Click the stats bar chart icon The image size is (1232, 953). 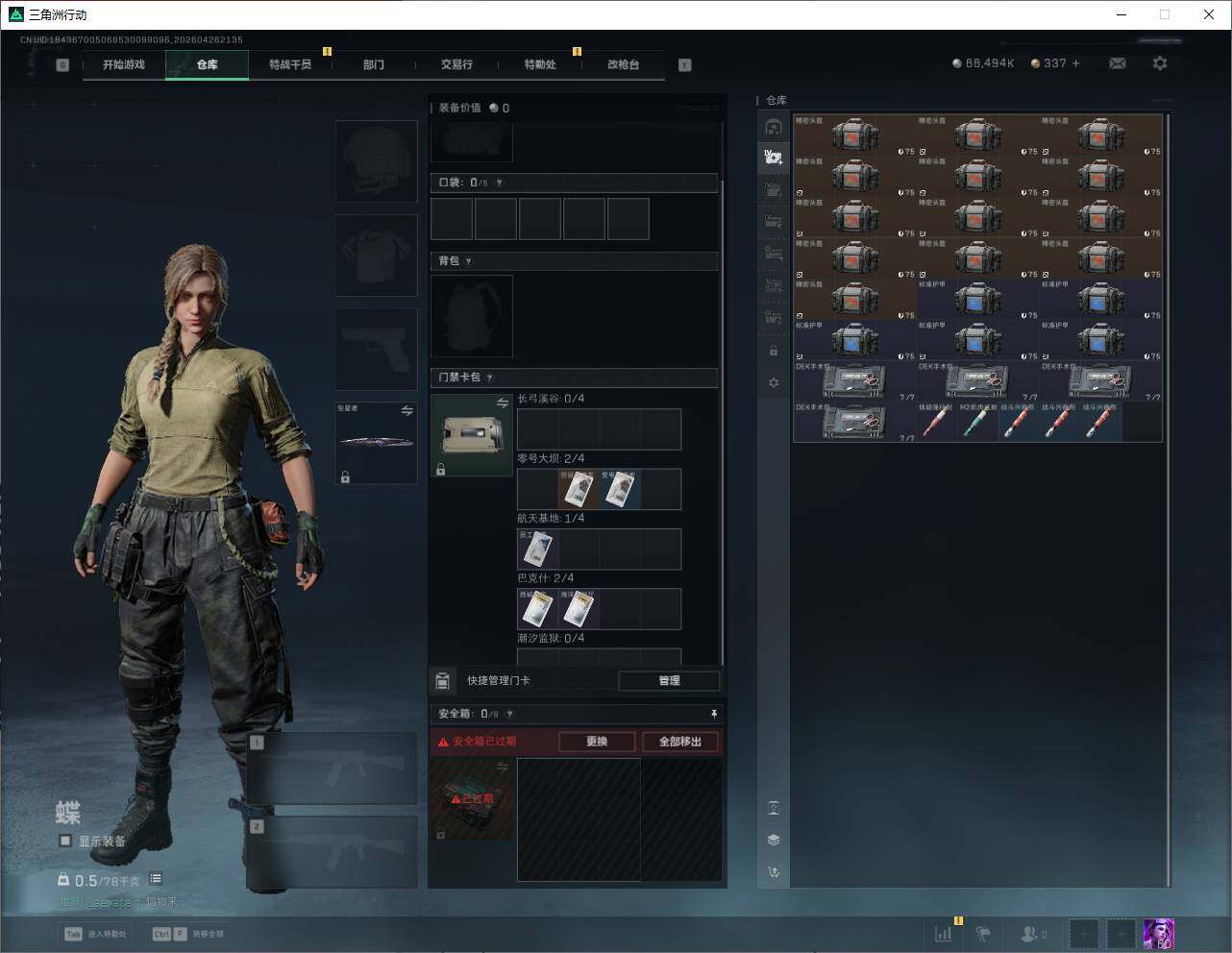coord(944,933)
